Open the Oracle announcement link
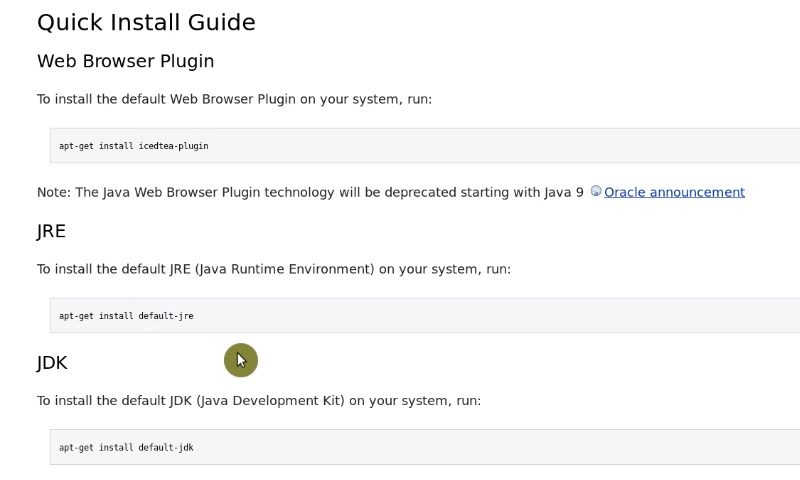 tap(674, 192)
